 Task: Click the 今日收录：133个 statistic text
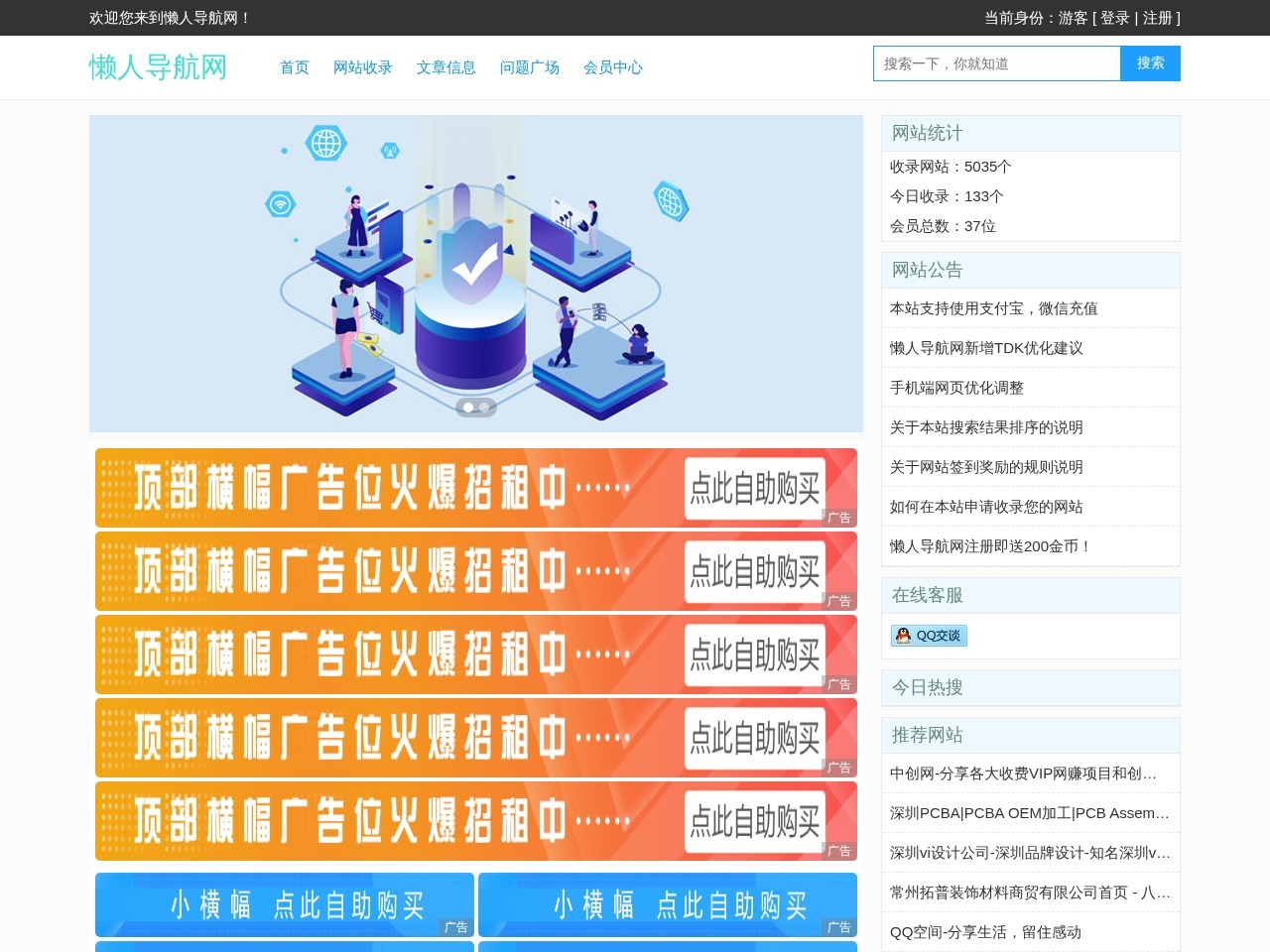point(947,196)
